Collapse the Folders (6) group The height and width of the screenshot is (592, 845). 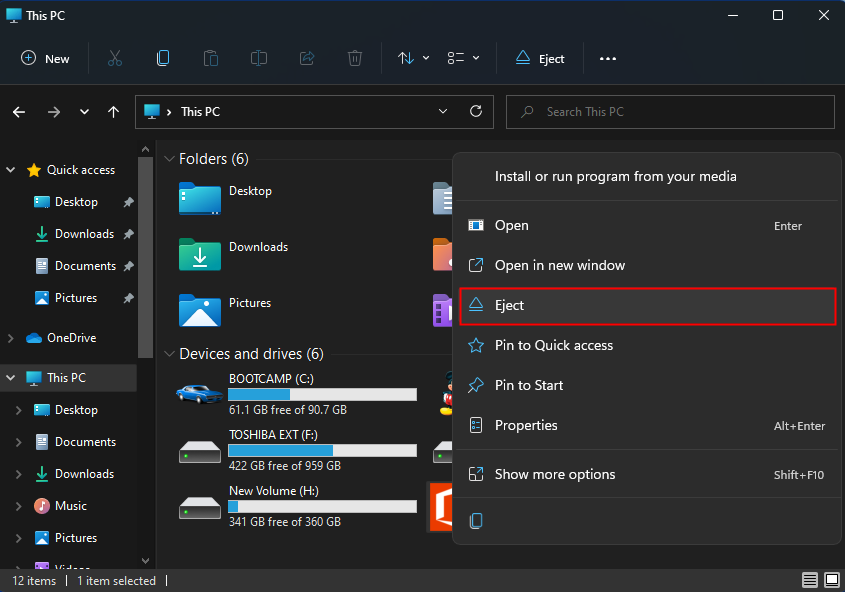pyautogui.click(x=168, y=159)
